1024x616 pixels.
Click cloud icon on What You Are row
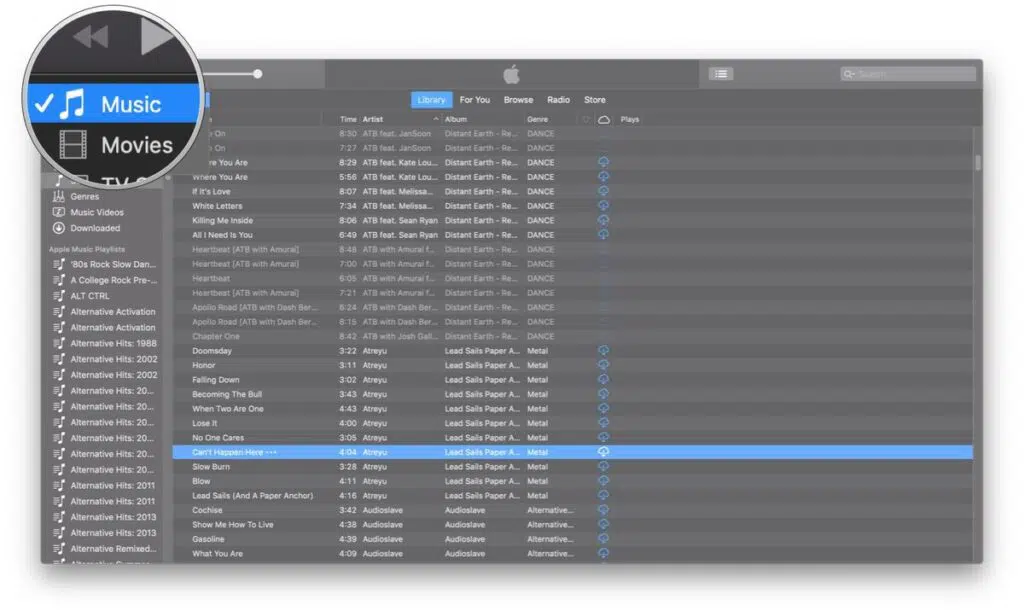[603, 553]
